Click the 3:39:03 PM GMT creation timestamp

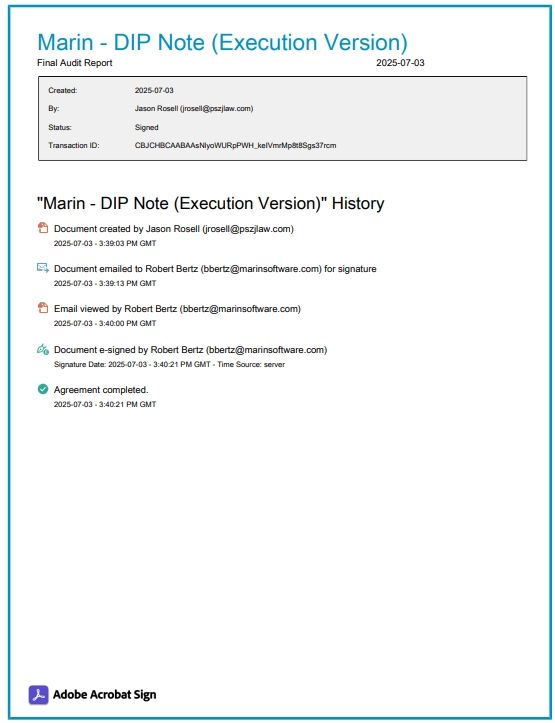127,243
